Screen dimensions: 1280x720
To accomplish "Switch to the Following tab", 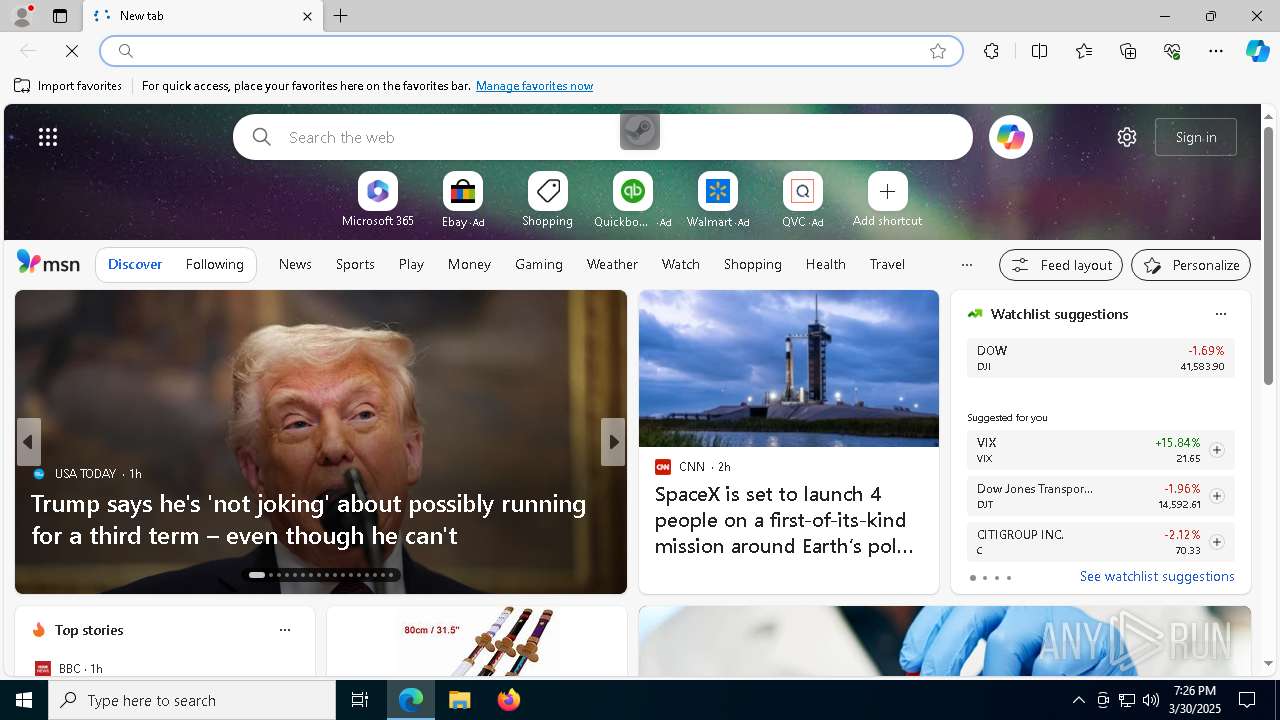I will (214, 264).
